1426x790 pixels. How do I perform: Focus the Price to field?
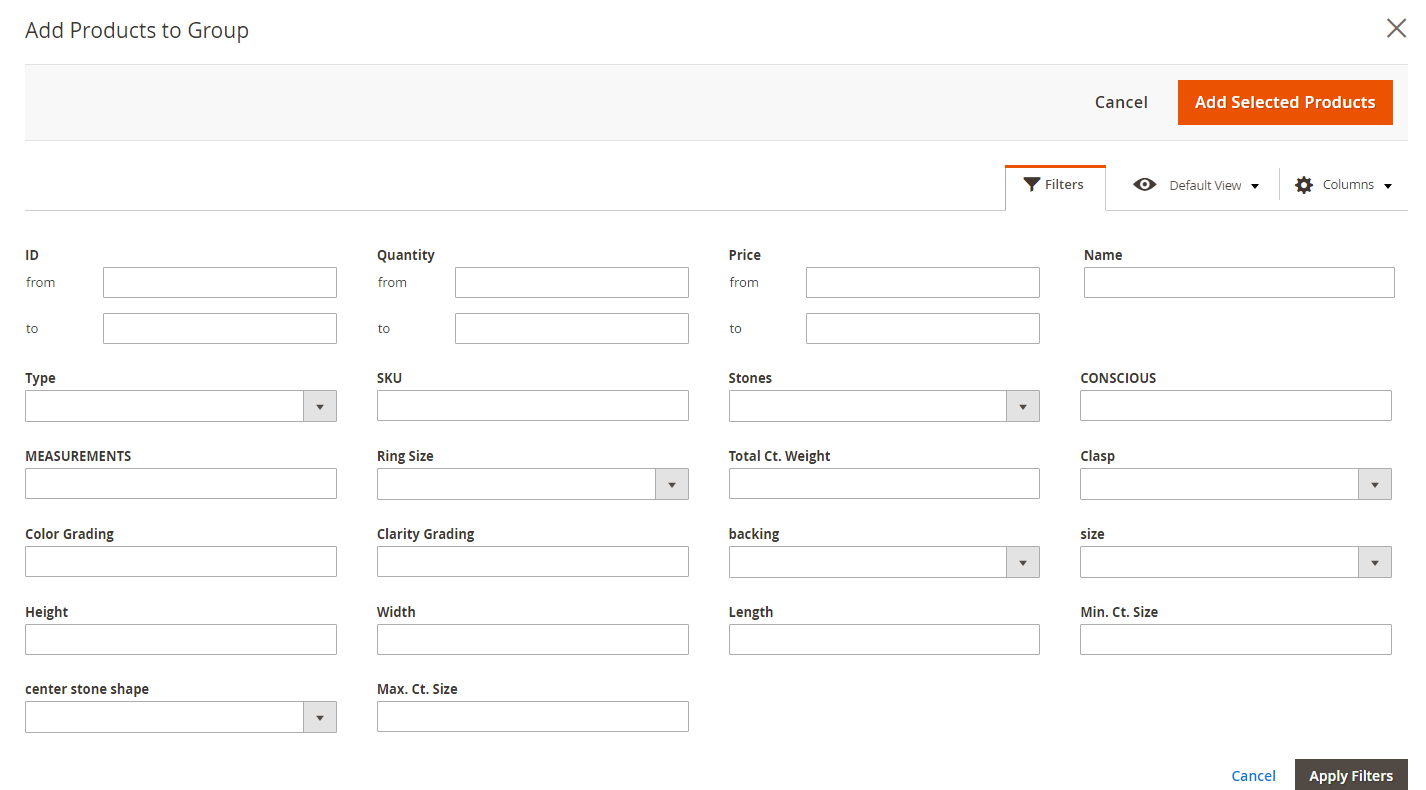923,328
